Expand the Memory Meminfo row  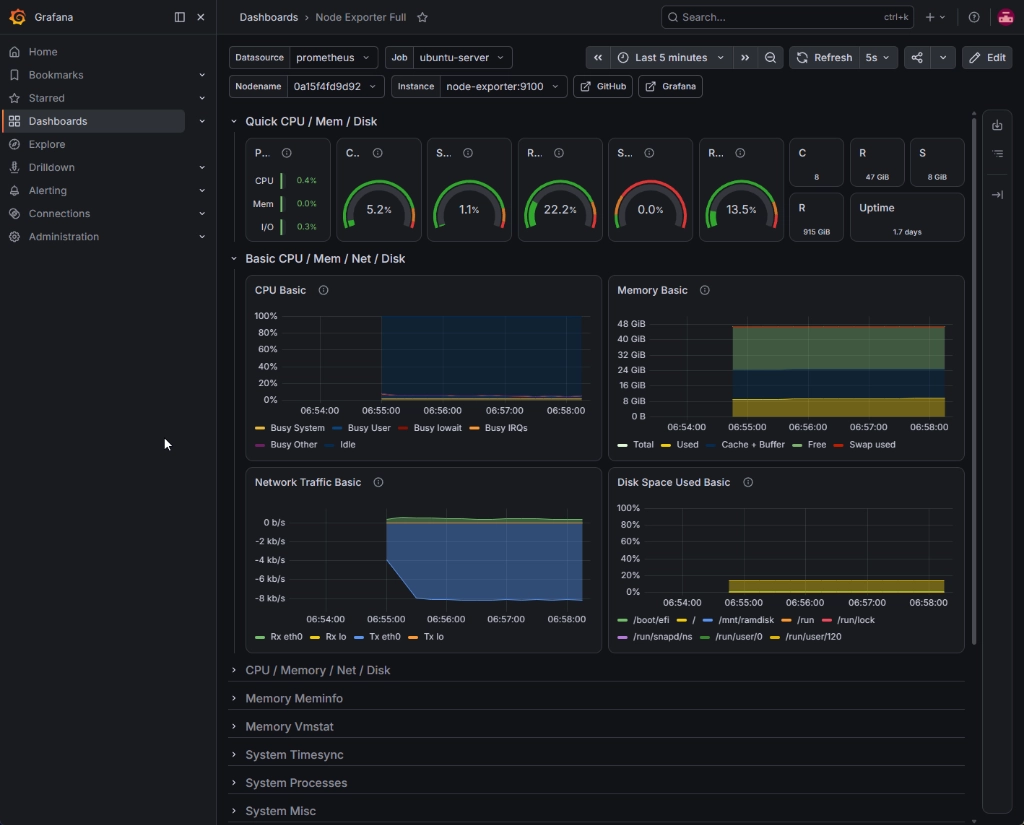pyautogui.click(x=294, y=698)
